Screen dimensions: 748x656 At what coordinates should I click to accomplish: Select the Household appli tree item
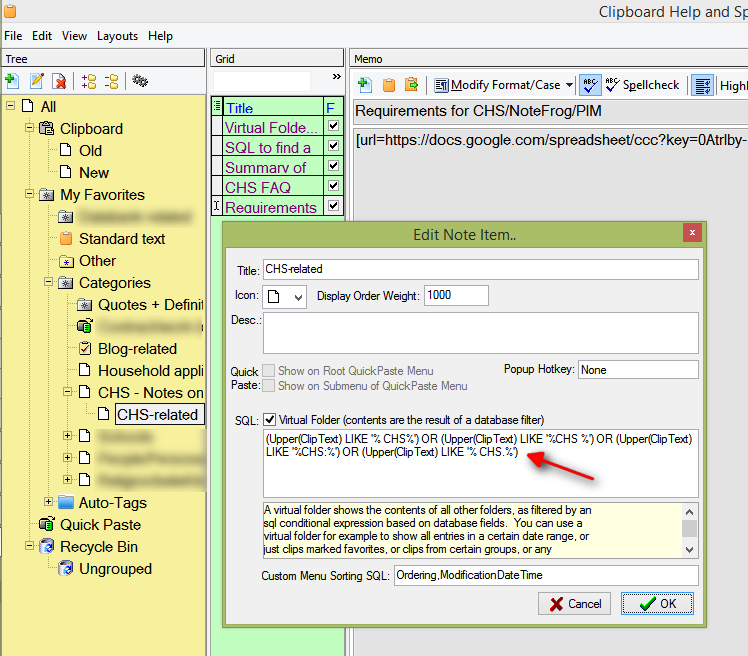pos(151,370)
